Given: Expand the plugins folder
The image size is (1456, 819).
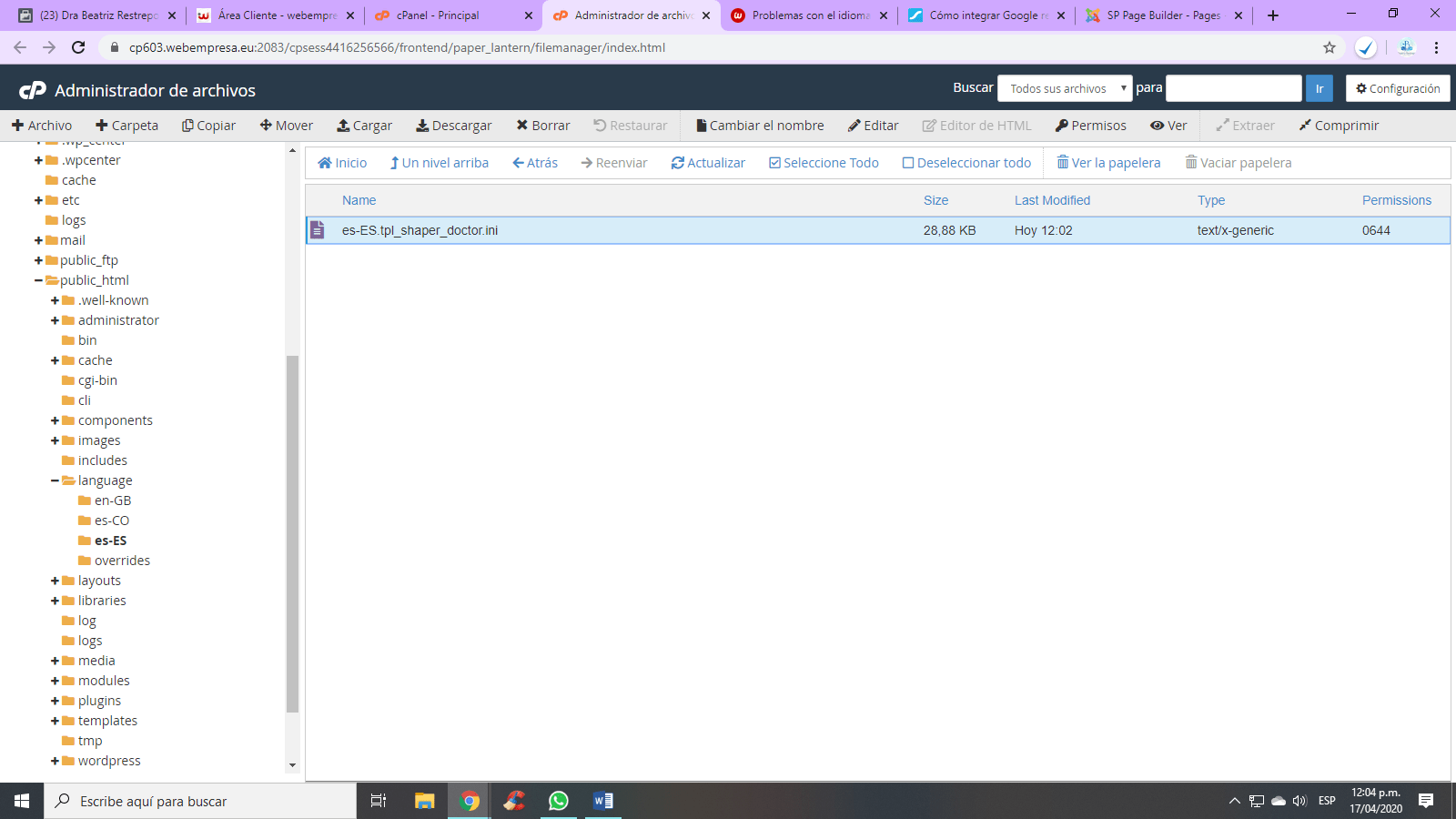Looking at the screenshot, I should coord(55,701).
